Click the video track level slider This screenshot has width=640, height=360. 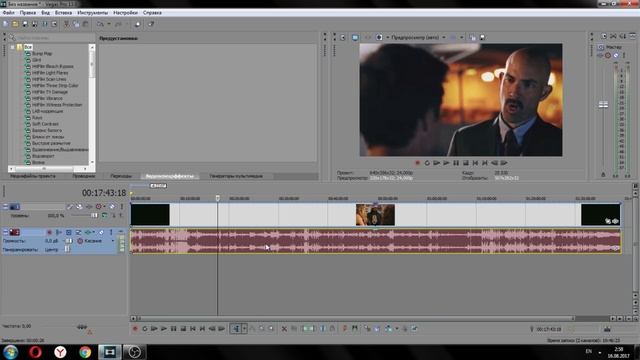pos(94,216)
